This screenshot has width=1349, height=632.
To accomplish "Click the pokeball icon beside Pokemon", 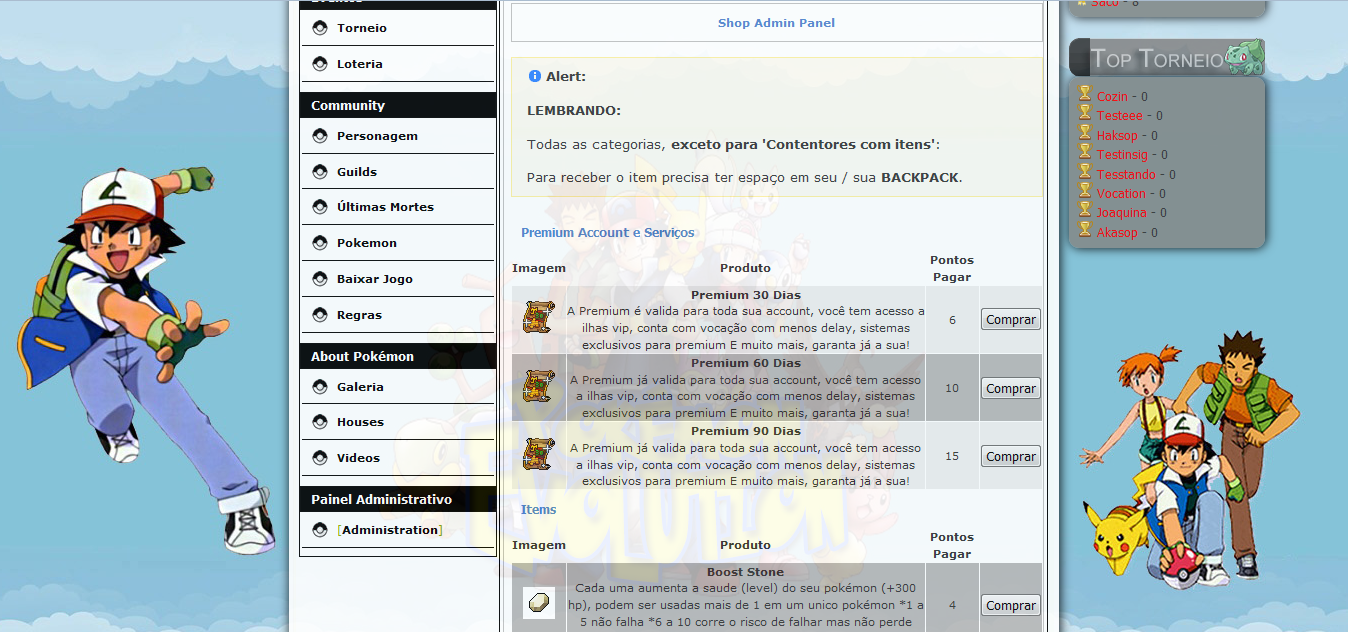I will click(320, 243).
